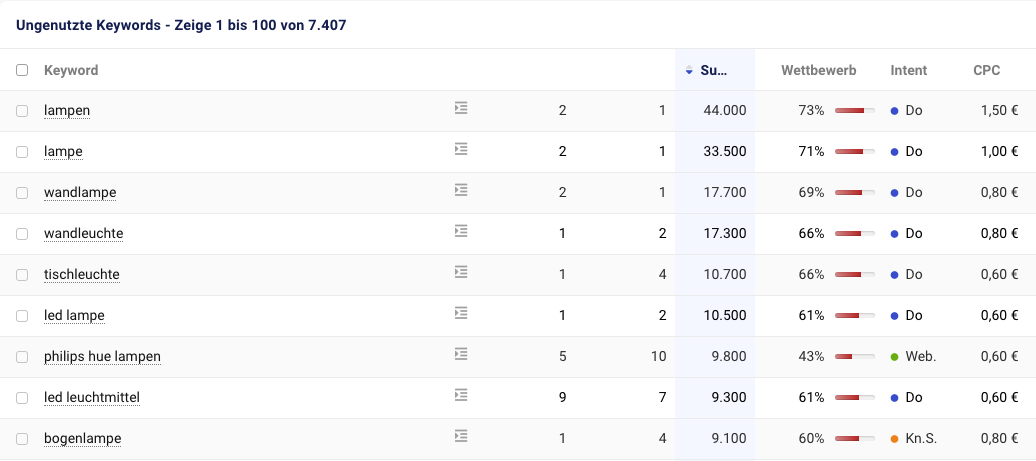Image resolution: width=1036 pixels, height=461 pixels.
Task: Sort by search volume column arrow
Action: tap(689, 71)
